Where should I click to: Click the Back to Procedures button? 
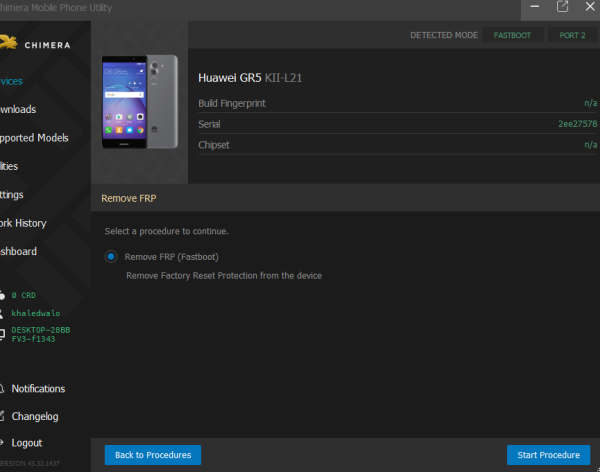click(x=153, y=455)
